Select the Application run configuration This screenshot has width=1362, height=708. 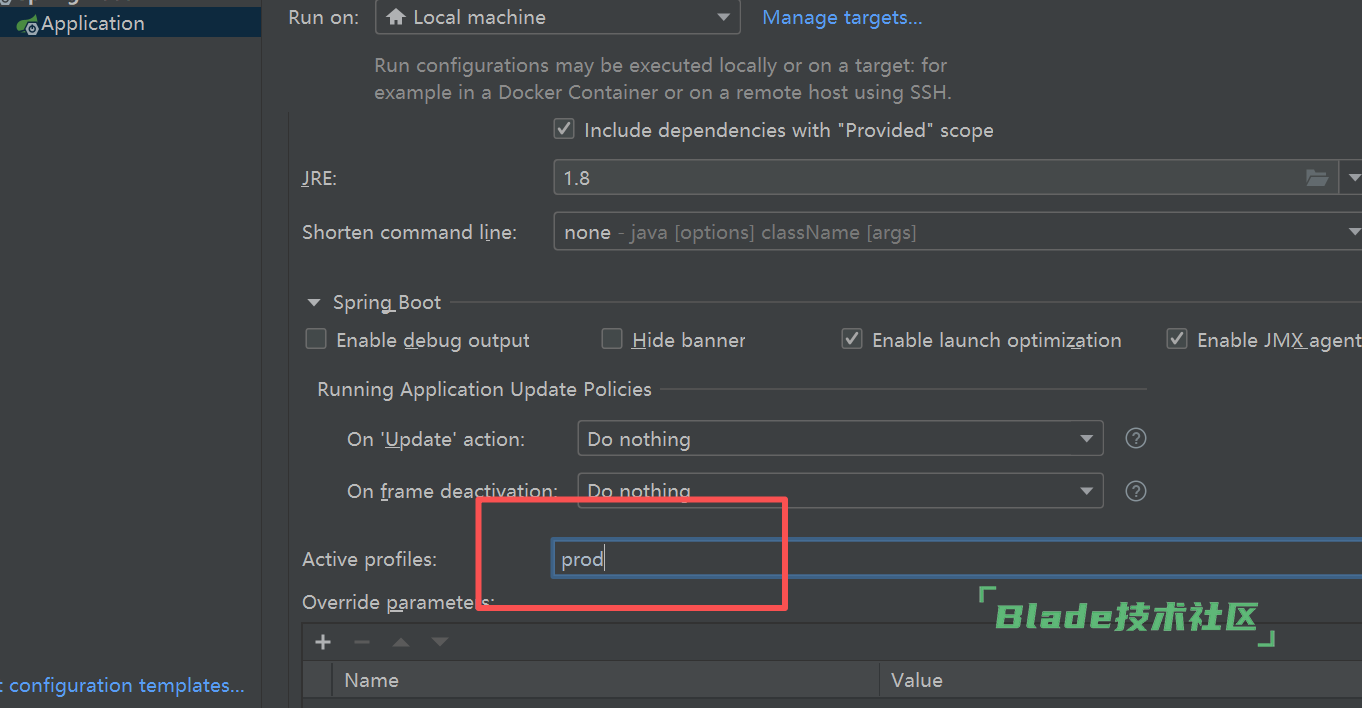92,23
